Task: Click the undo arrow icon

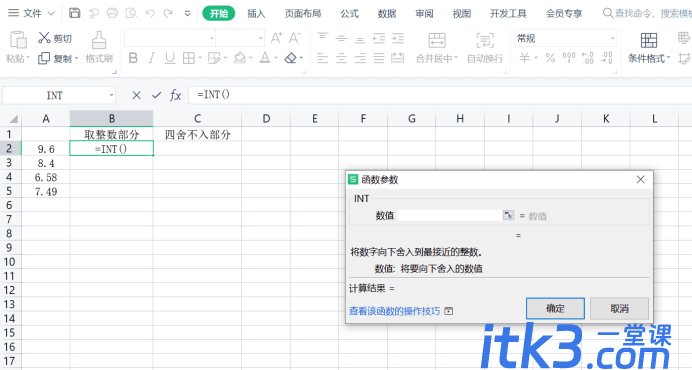Action: click(x=150, y=13)
